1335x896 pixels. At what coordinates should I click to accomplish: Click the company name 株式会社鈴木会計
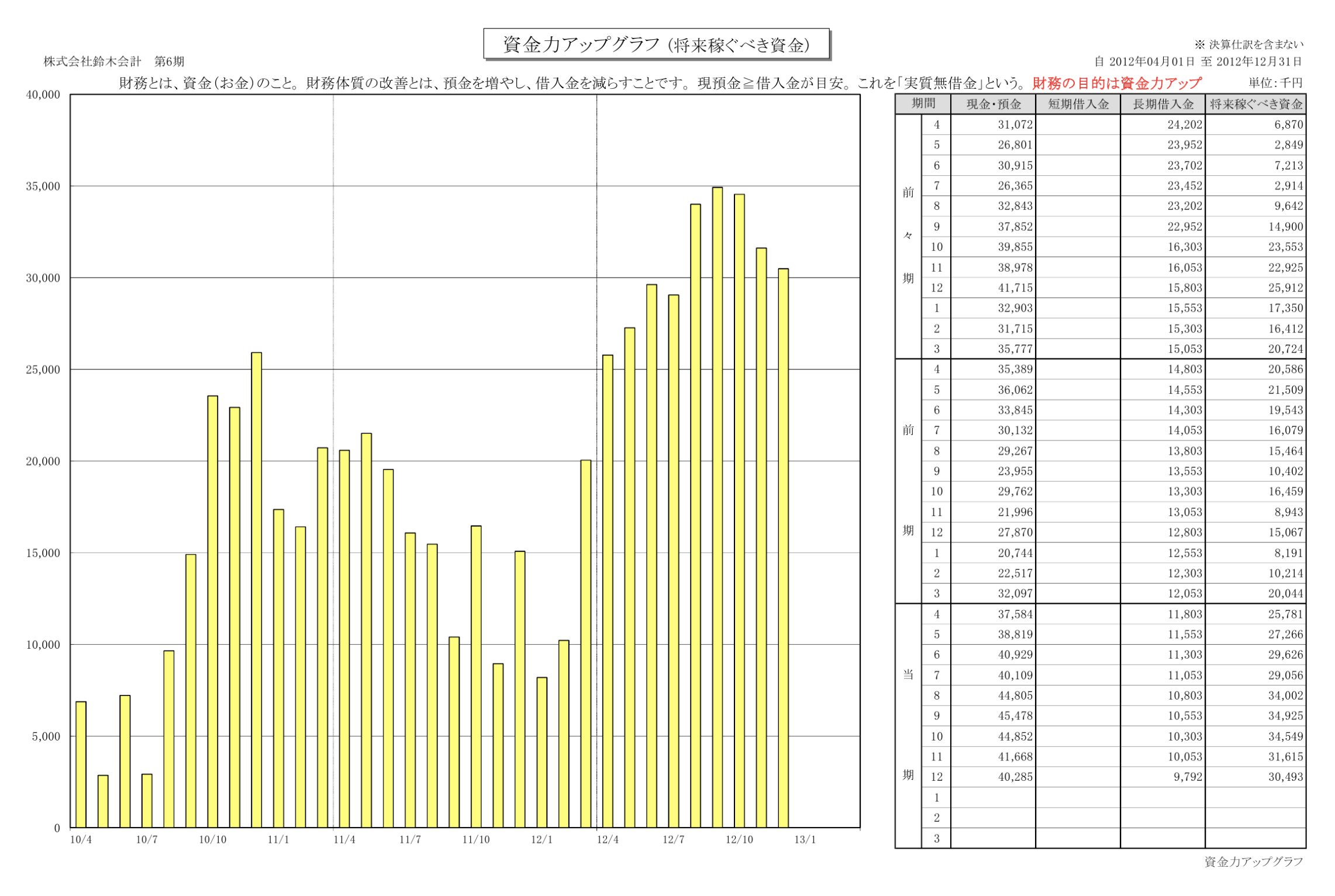[x=92, y=61]
